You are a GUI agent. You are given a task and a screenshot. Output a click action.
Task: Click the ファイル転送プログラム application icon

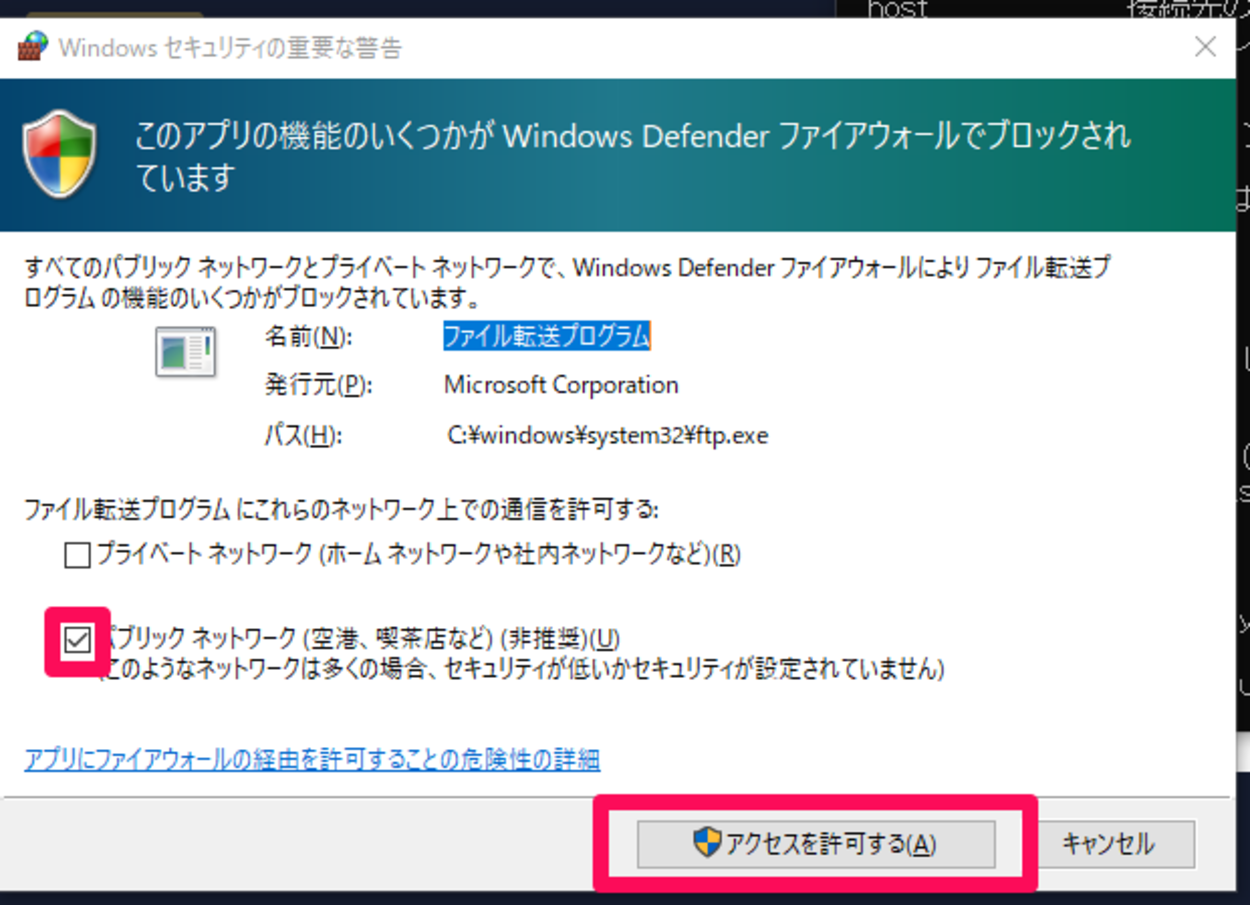[186, 352]
